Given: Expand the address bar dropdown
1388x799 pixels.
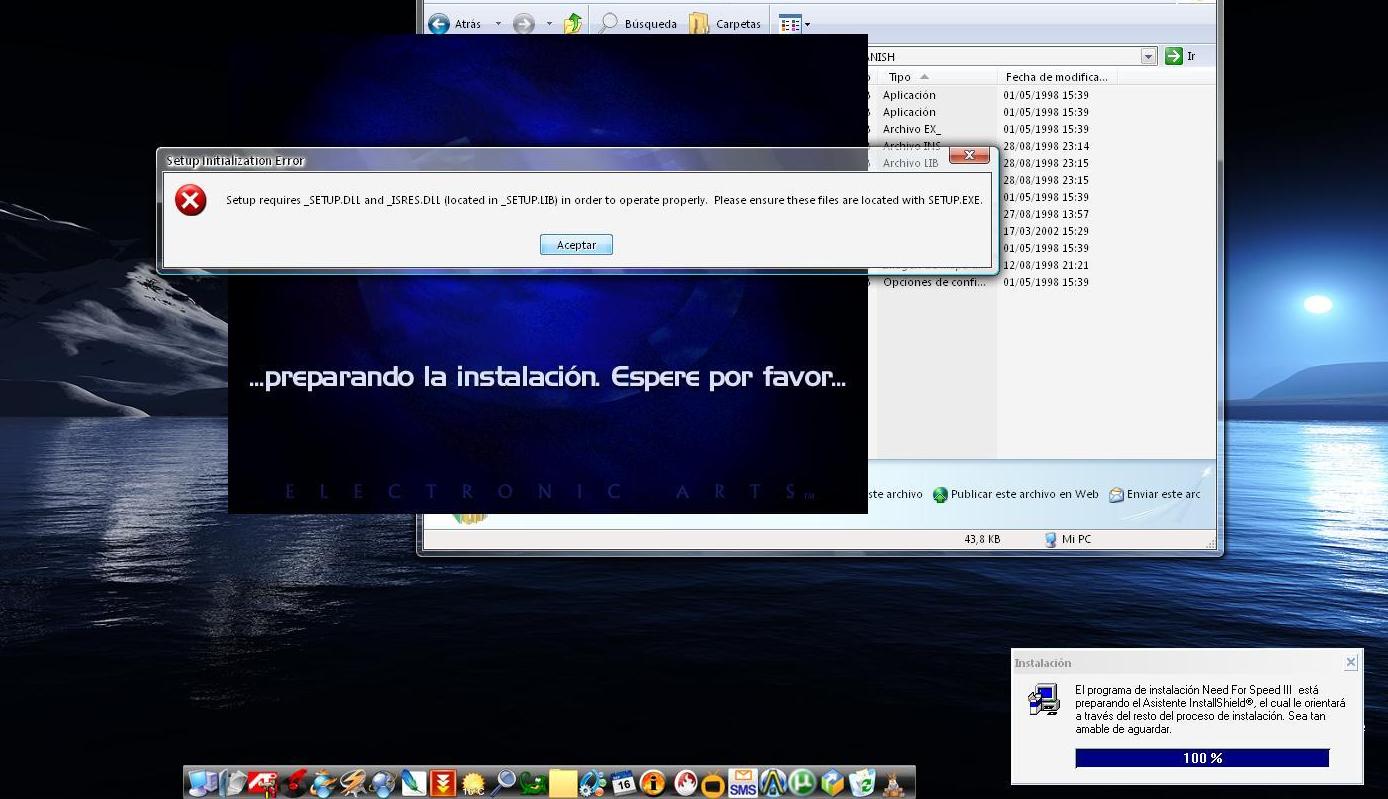Looking at the screenshot, I should [x=1148, y=57].
